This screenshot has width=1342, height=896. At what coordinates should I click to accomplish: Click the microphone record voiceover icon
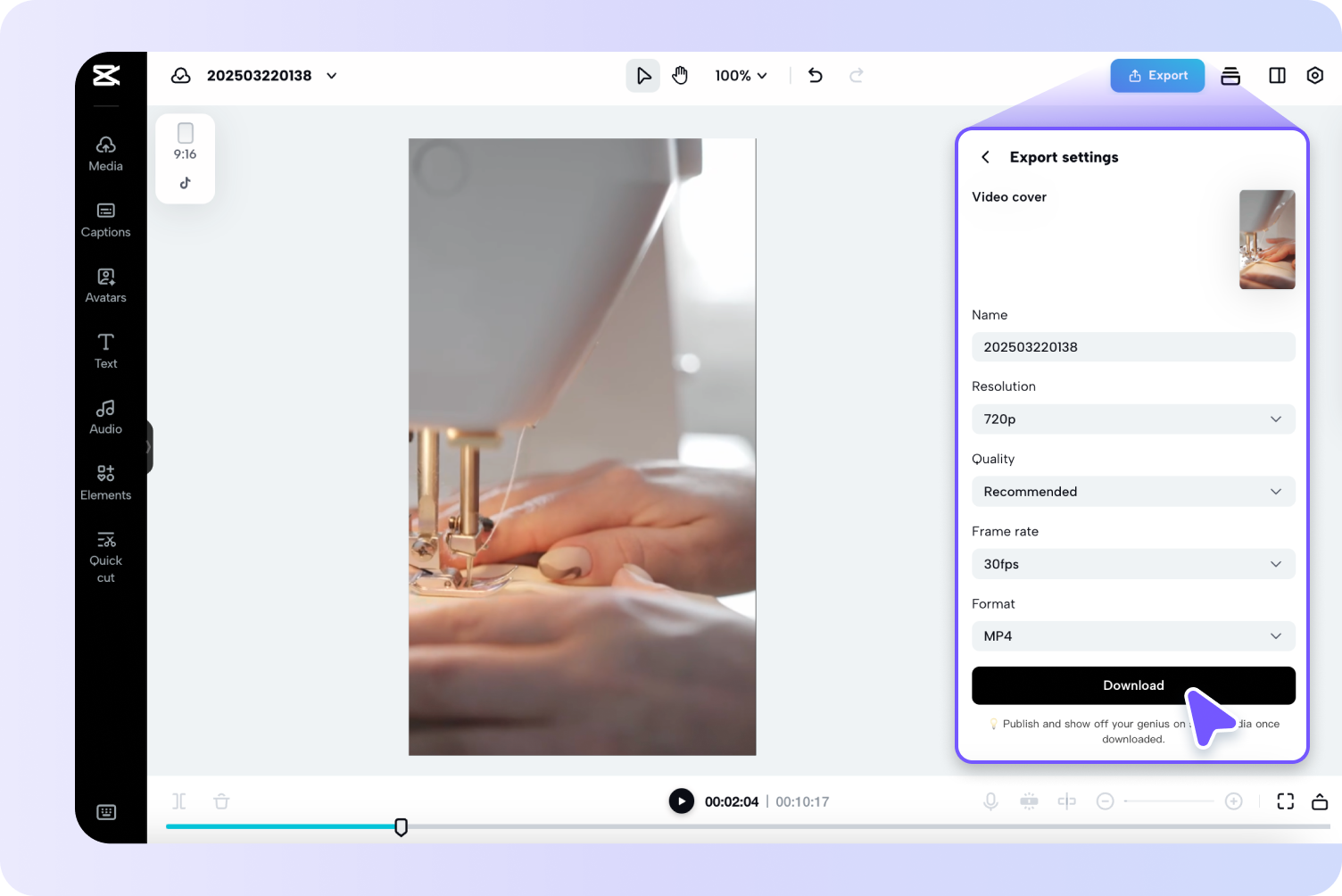(x=990, y=801)
